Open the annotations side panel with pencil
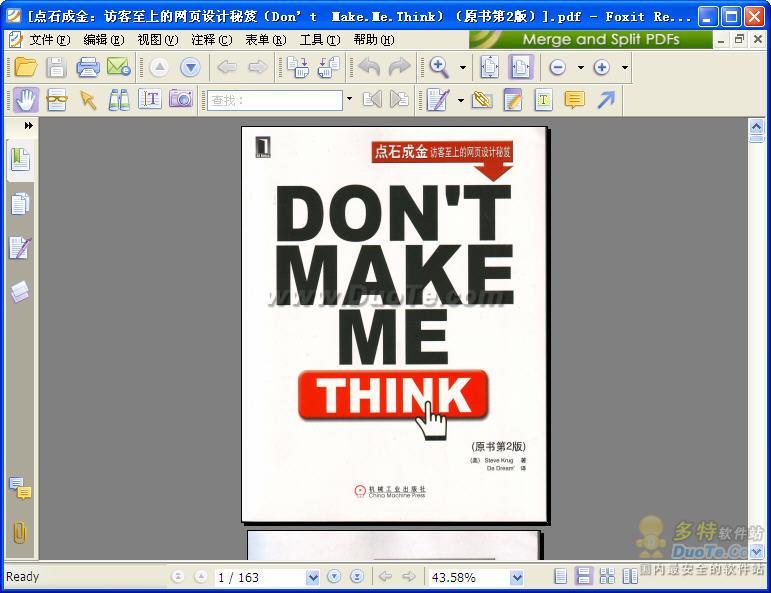Image resolution: width=771 pixels, height=593 pixels. (x=20, y=248)
